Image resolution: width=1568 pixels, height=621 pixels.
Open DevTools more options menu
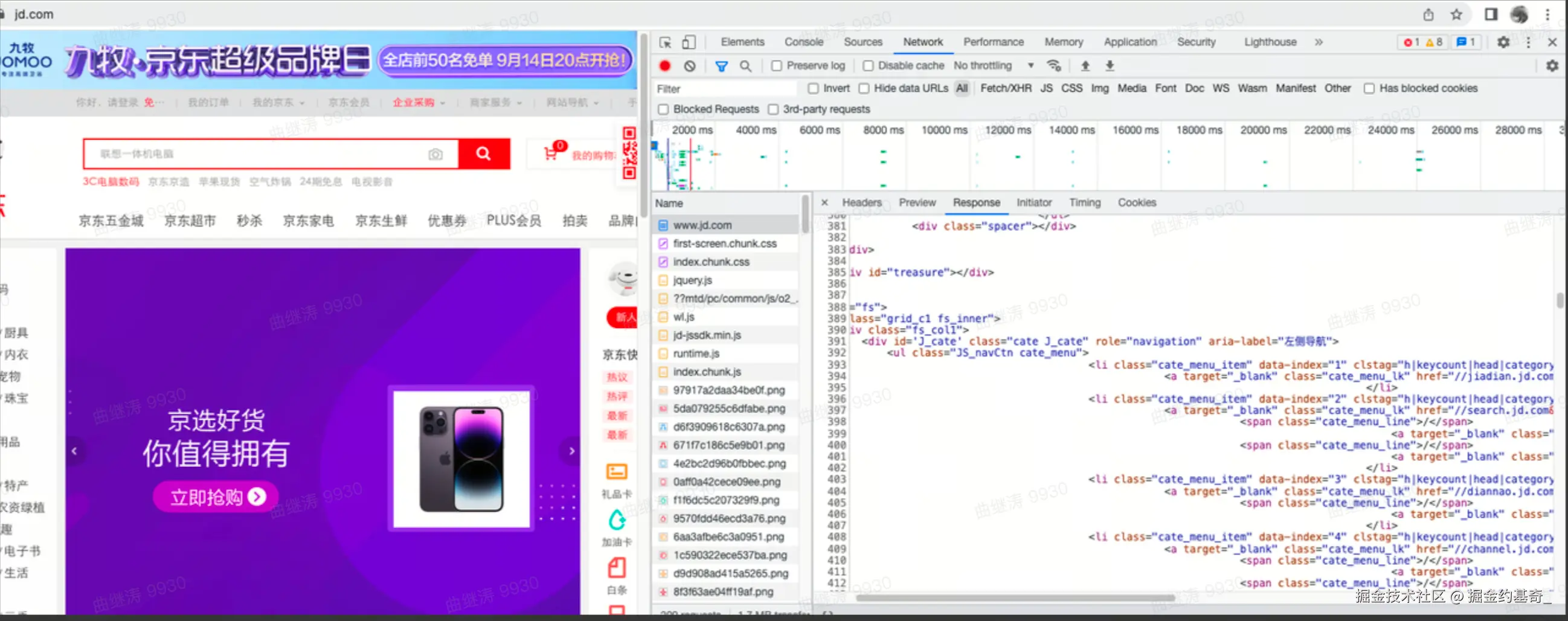[x=1528, y=42]
